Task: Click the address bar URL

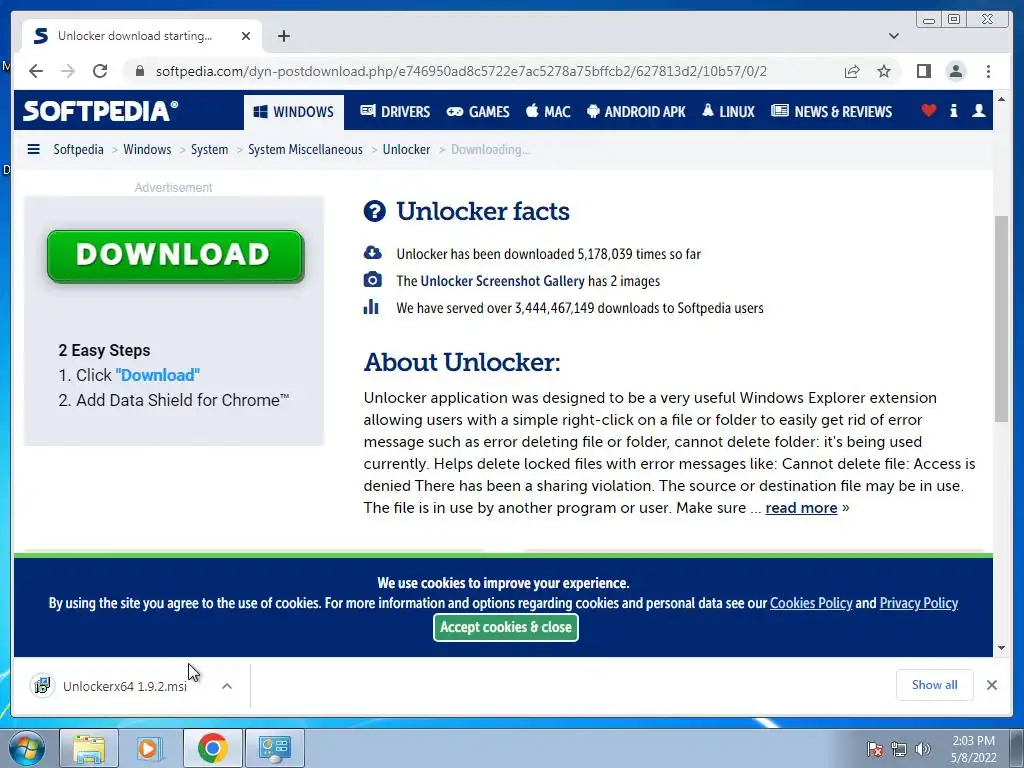Action: [x=460, y=71]
